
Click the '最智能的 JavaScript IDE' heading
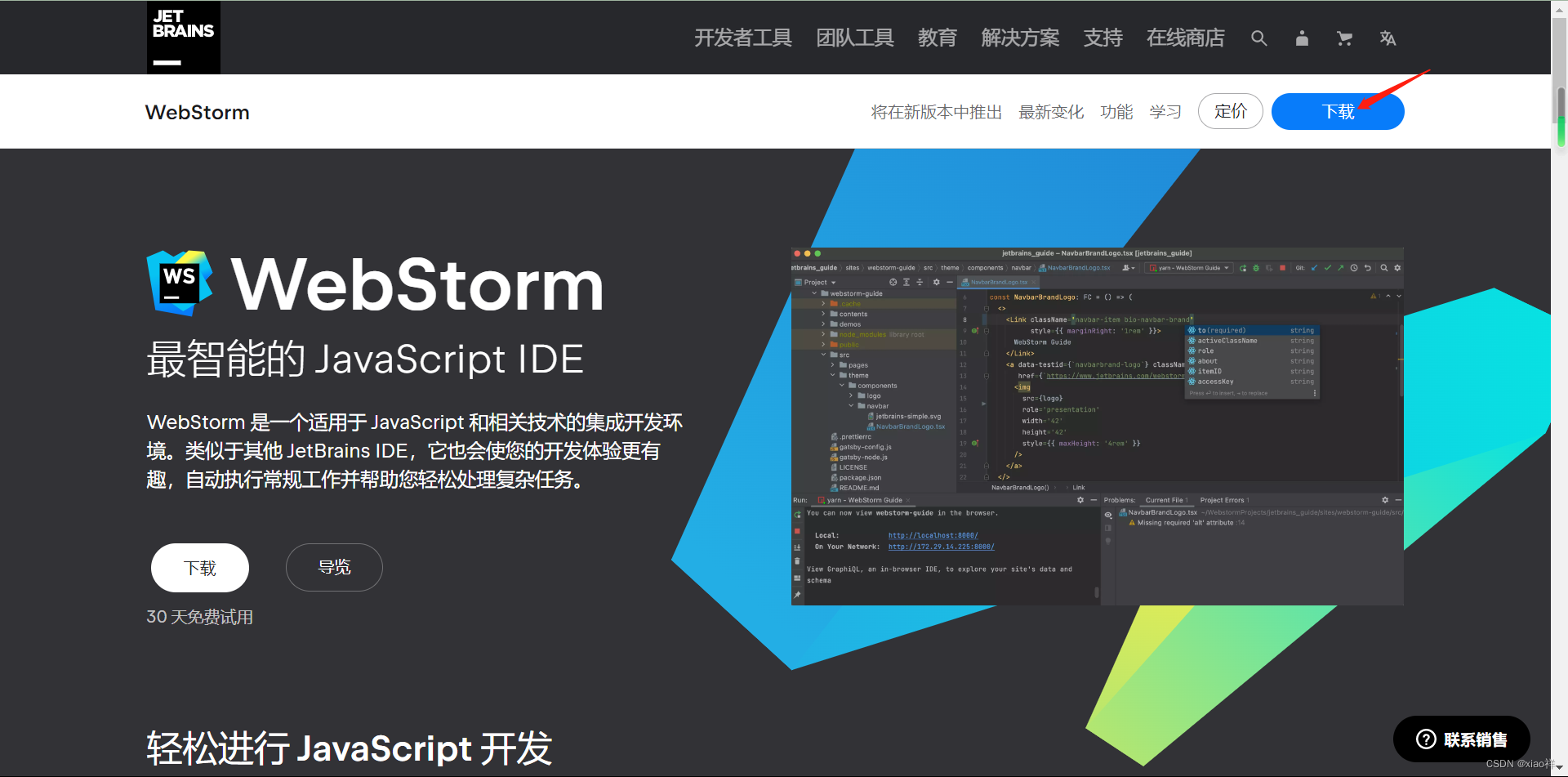click(365, 359)
